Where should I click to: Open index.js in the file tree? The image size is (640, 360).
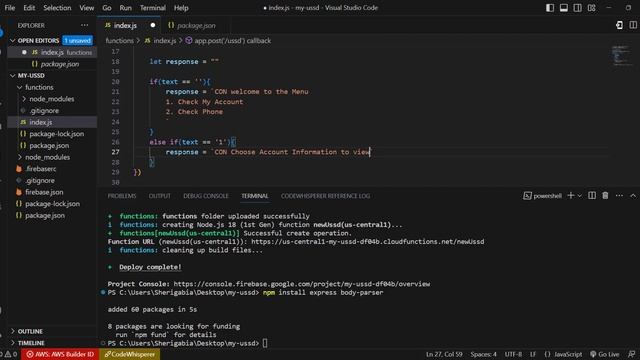click(x=52, y=122)
